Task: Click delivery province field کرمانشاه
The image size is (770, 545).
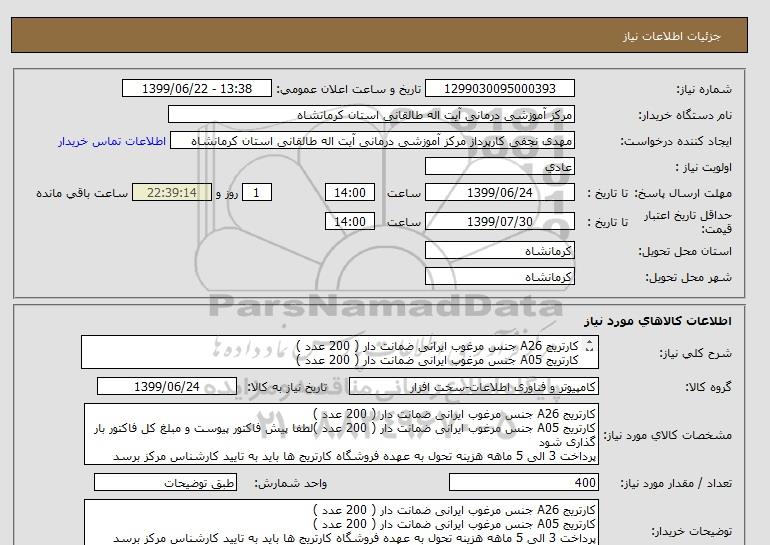Action: [499, 250]
